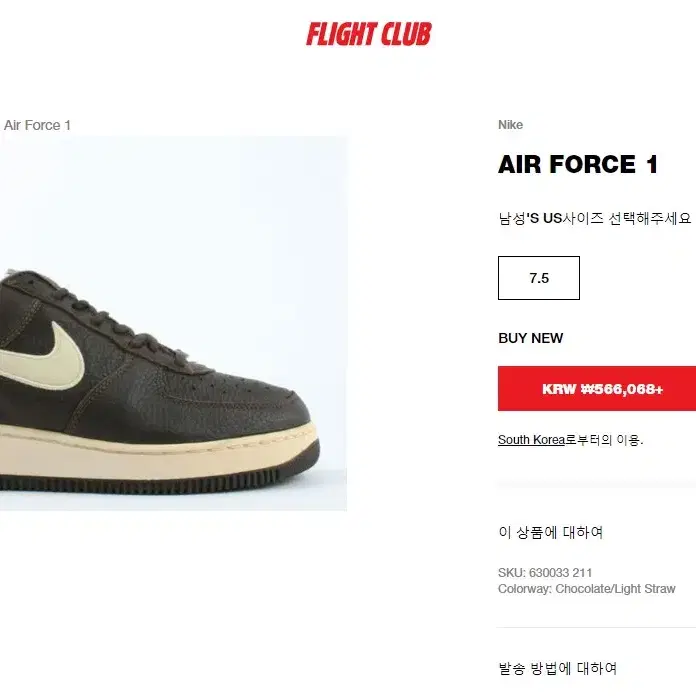Select the 7.5 size option

538,278
